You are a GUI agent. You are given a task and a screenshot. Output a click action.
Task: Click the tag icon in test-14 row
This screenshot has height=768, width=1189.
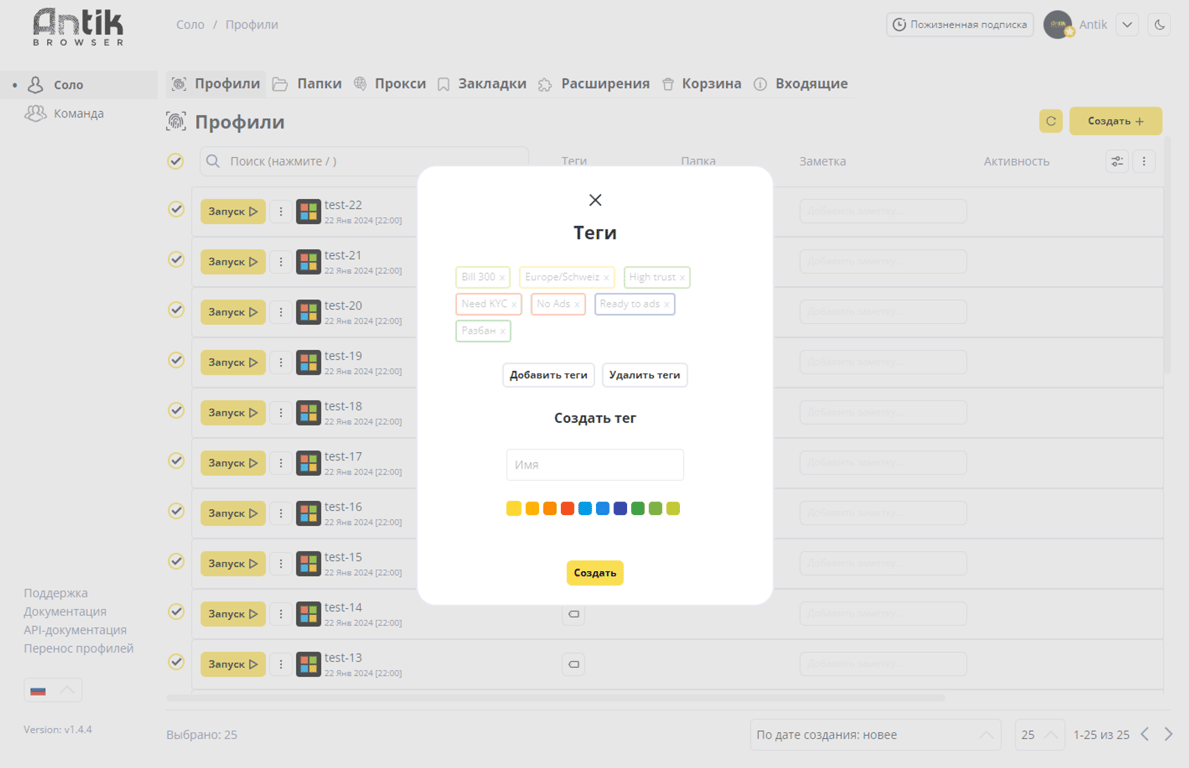click(x=574, y=614)
